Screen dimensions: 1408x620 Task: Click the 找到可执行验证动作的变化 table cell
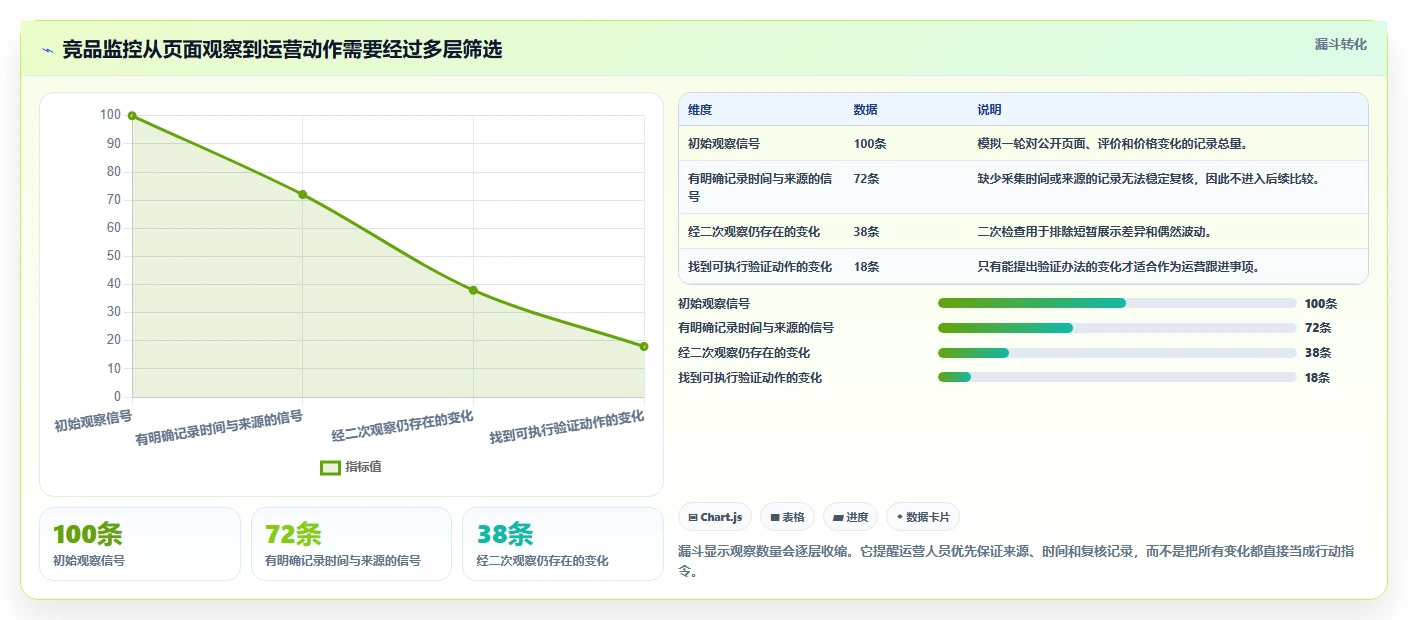[x=760, y=267]
